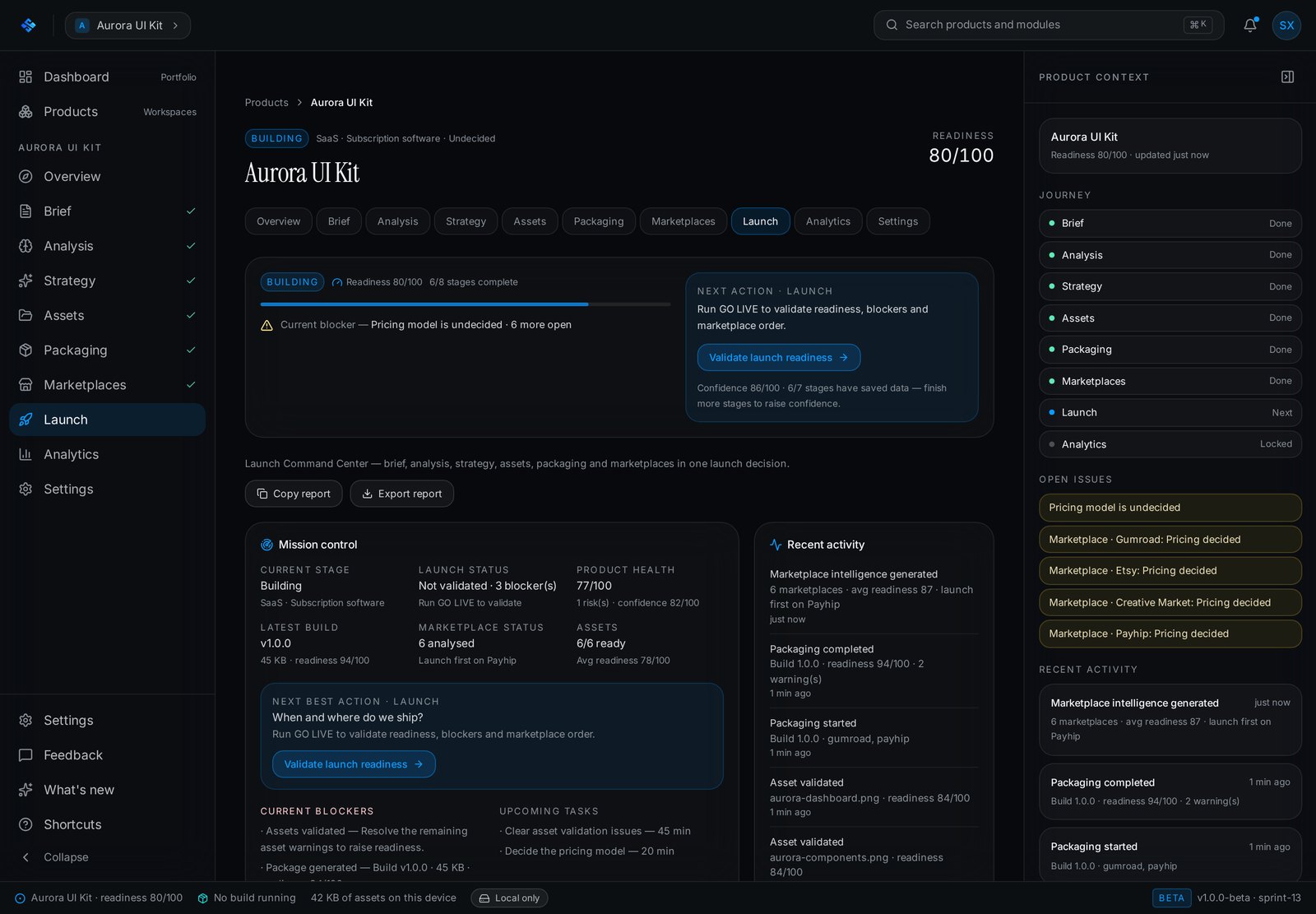Open the SX user avatar menu
Viewport: 1316px width, 914px height.
[1286, 26]
